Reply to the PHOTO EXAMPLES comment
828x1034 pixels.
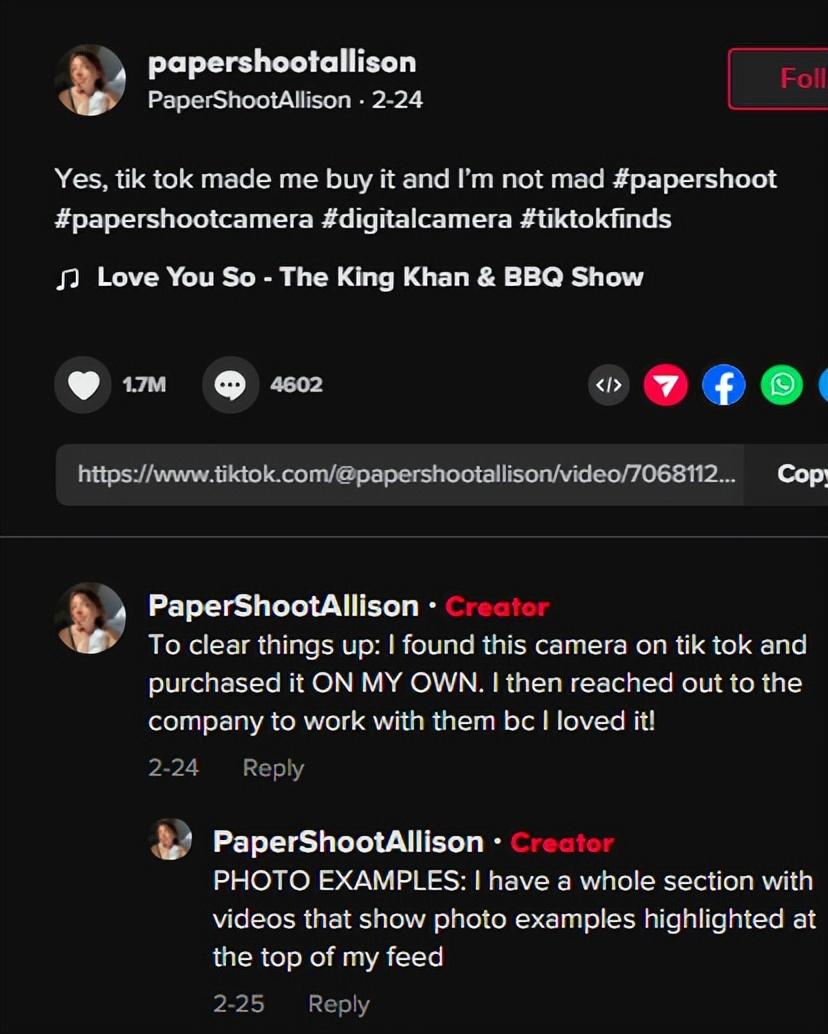(339, 1004)
